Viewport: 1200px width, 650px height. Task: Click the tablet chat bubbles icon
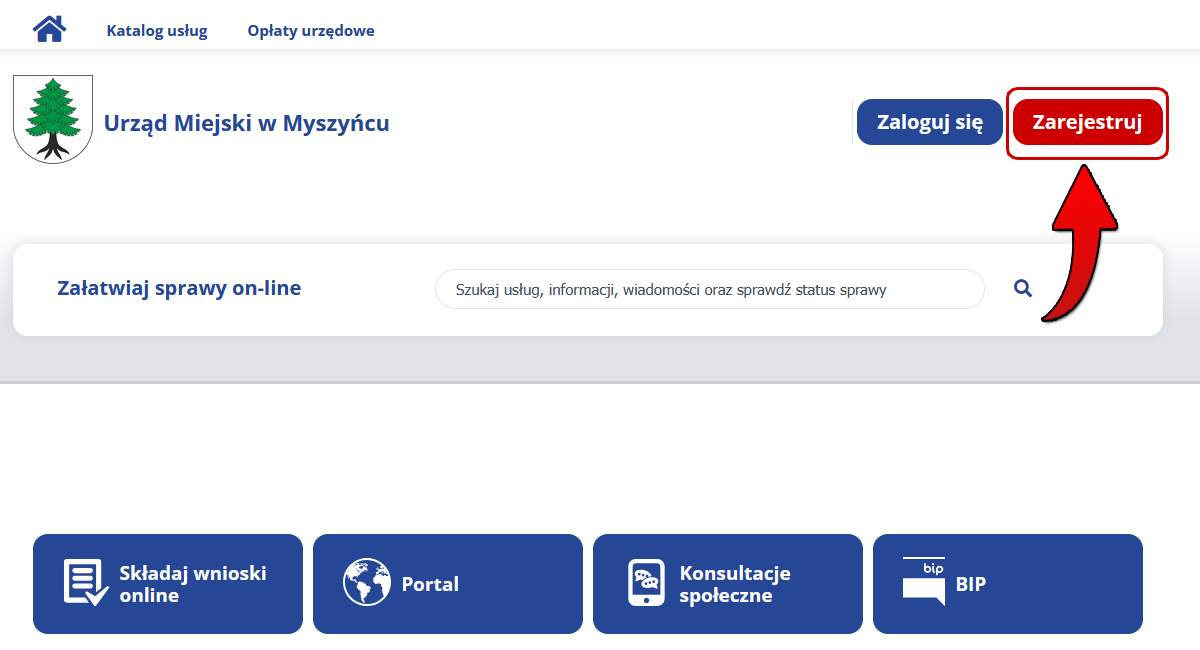(646, 583)
